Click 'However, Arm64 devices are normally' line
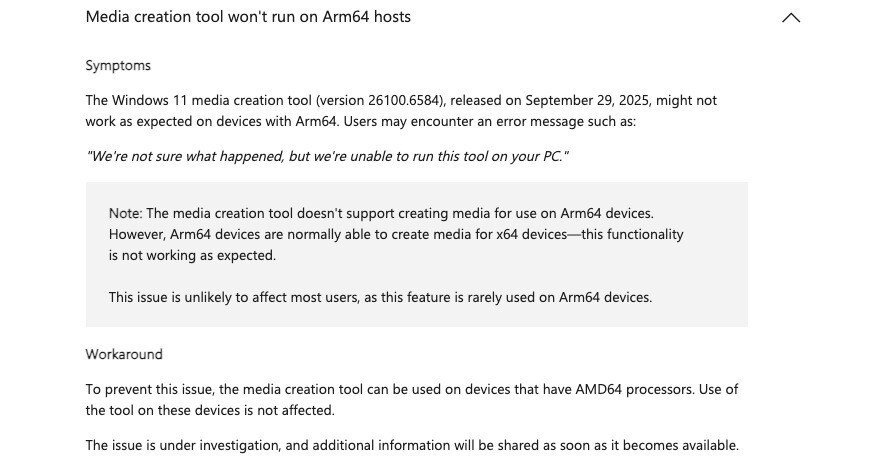 [x=260, y=234]
